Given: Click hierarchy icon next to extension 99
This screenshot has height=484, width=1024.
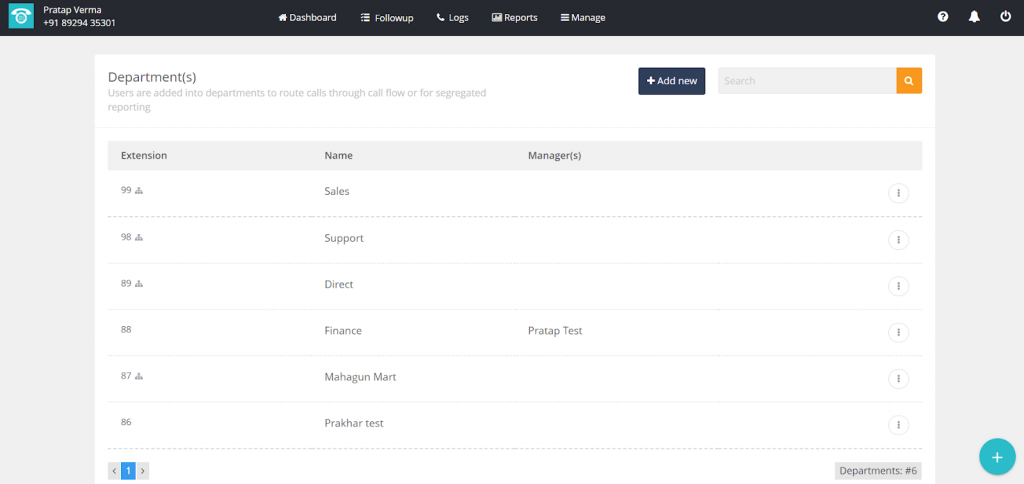Looking at the screenshot, I should pos(138,191).
